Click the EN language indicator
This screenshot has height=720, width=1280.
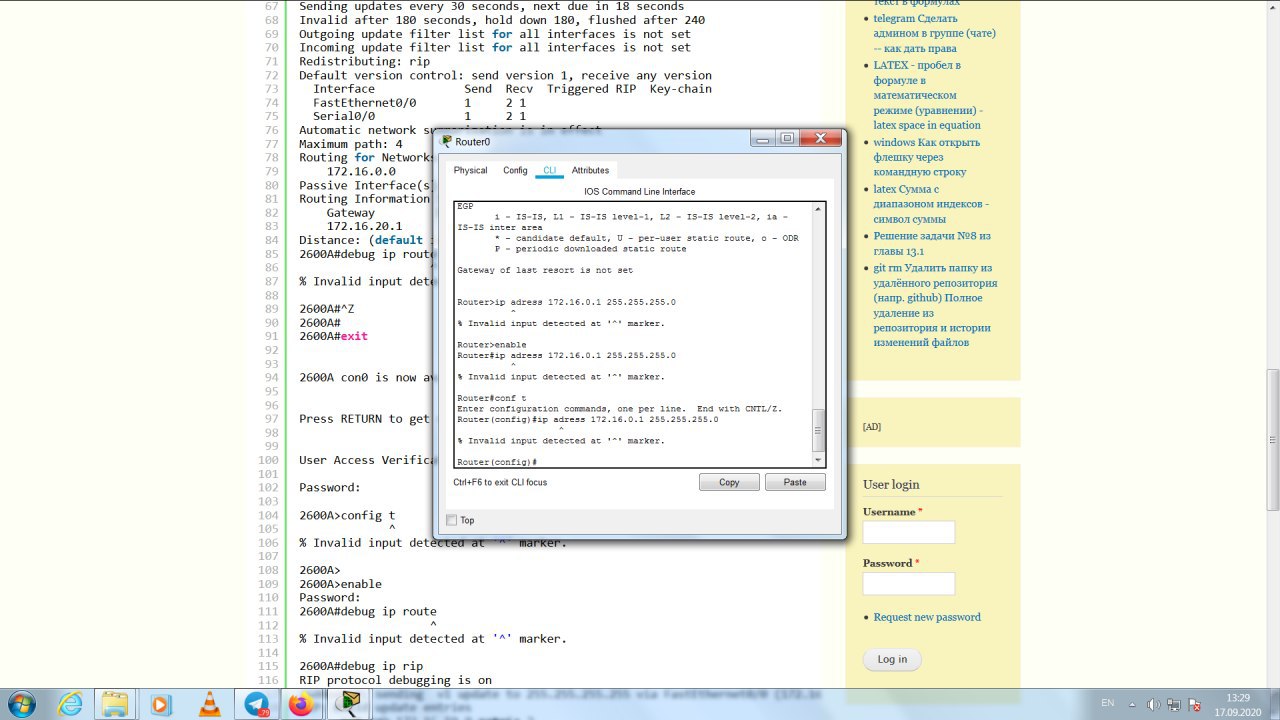coord(1107,703)
